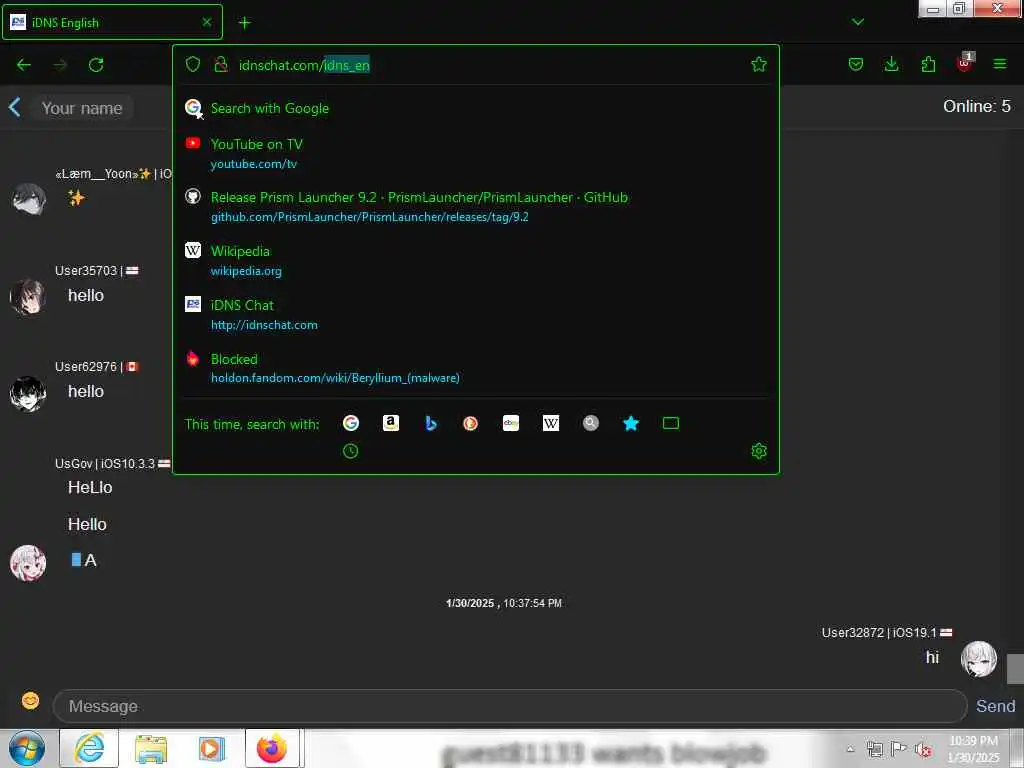Pick the iDNS Chat suggestion
Screen dimensions: 1024x768
[x=475, y=315]
